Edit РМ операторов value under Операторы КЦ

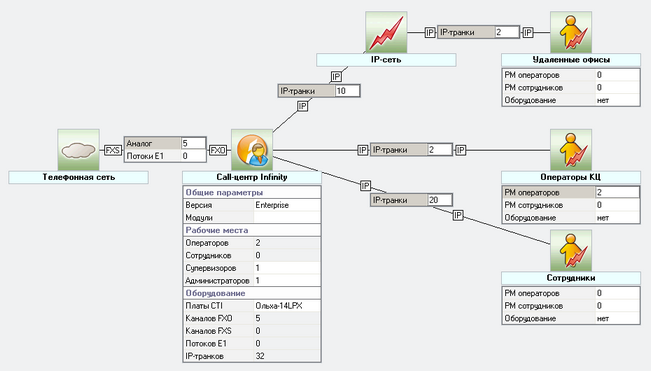coord(617,193)
